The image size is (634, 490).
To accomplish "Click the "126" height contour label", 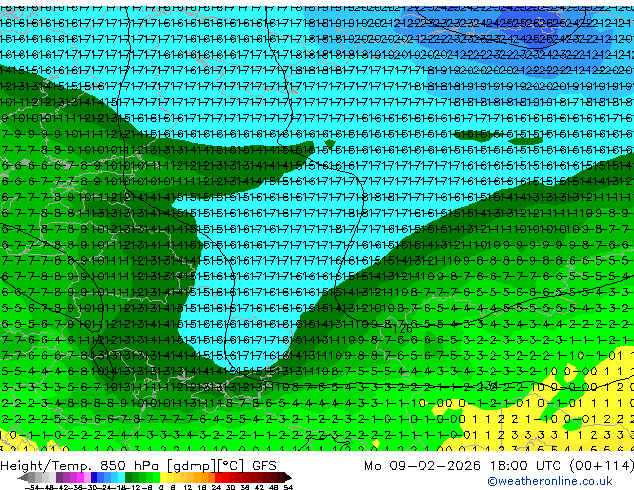I will click(402, 329).
